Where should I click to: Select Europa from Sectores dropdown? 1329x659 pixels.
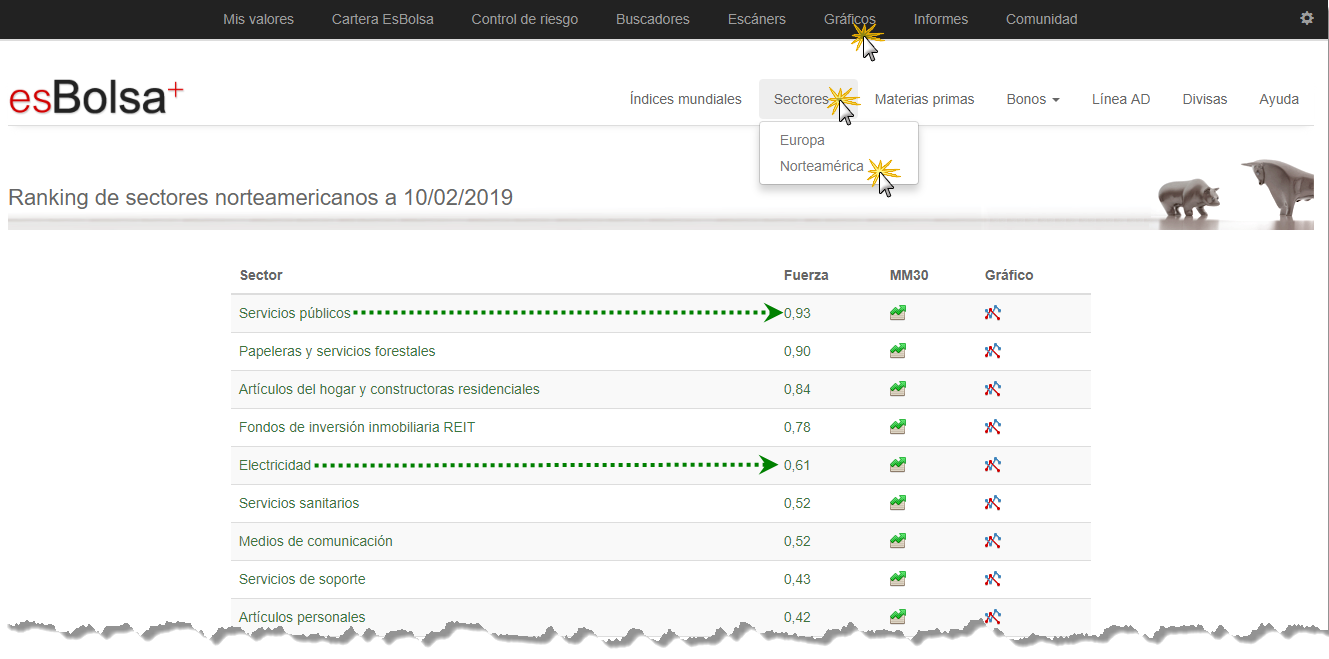click(802, 140)
